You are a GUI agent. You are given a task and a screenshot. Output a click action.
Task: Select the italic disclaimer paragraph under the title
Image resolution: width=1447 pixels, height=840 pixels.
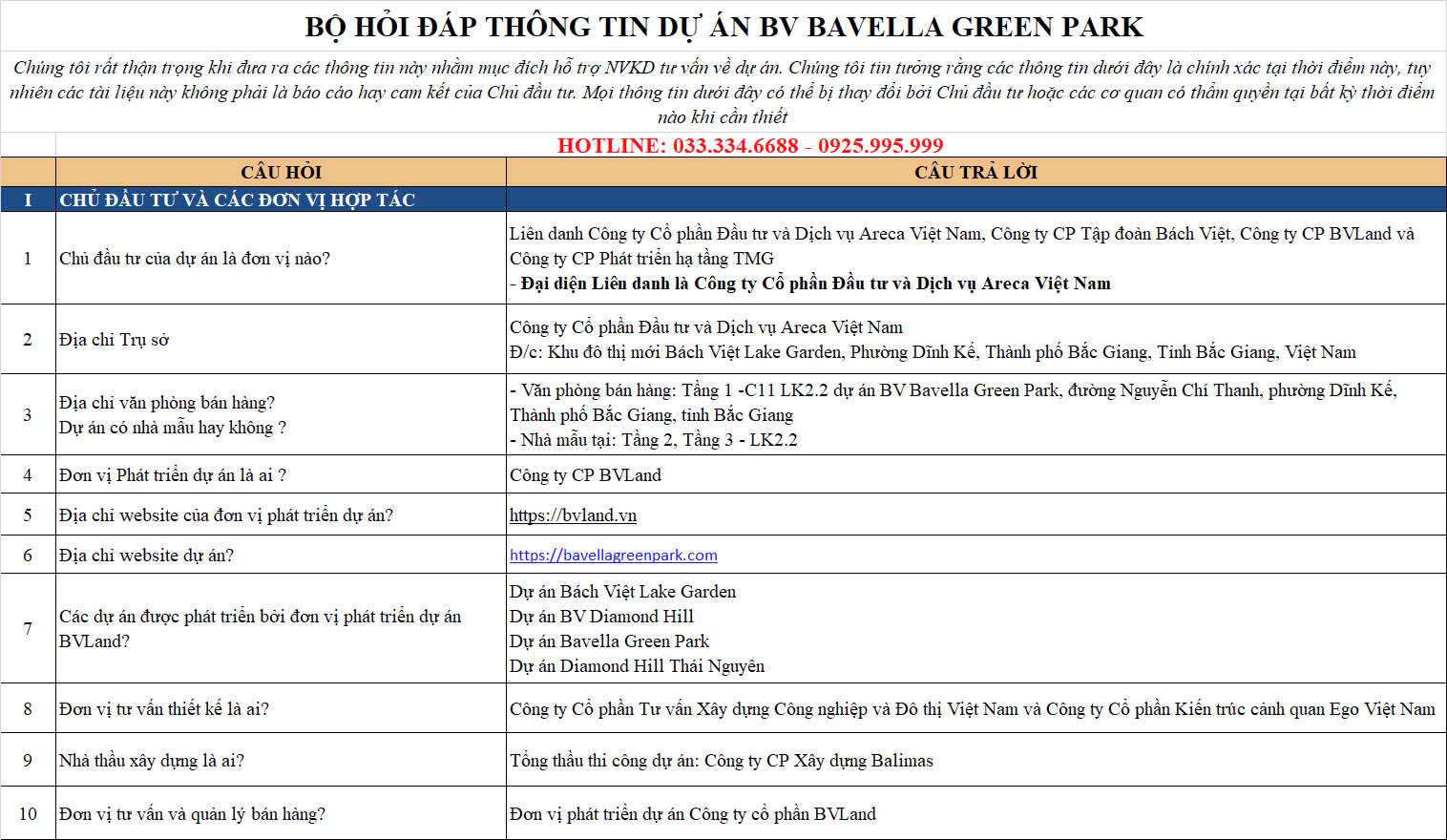pos(723,92)
